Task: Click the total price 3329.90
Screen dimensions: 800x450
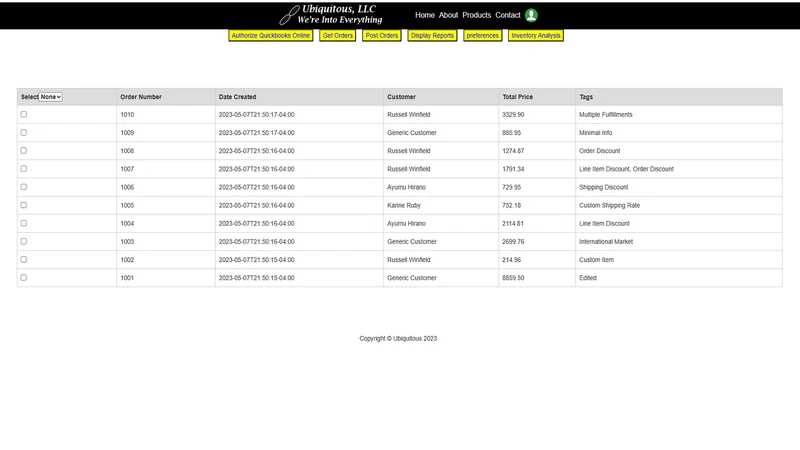Action: pos(513,115)
